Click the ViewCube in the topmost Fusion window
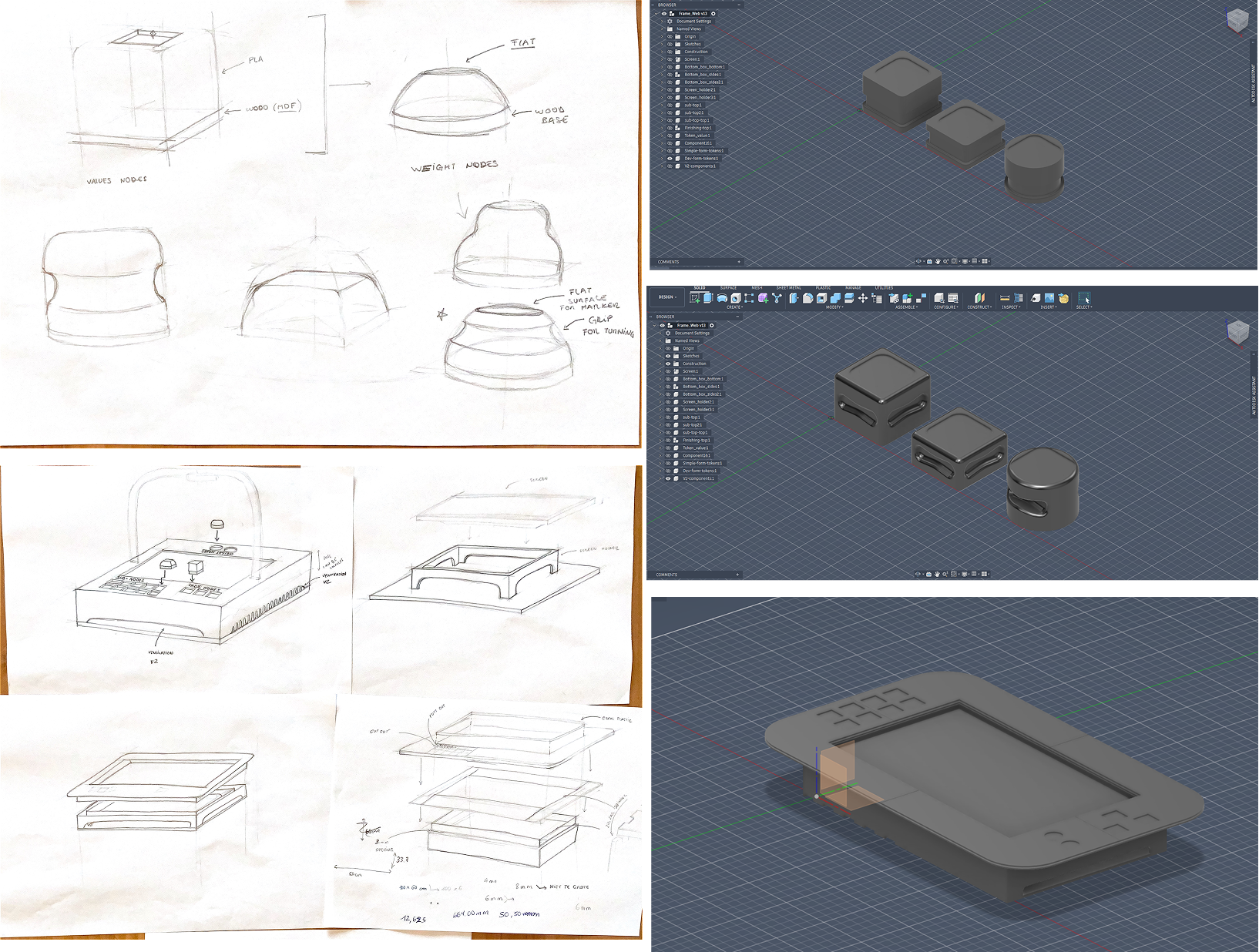 (1237, 21)
